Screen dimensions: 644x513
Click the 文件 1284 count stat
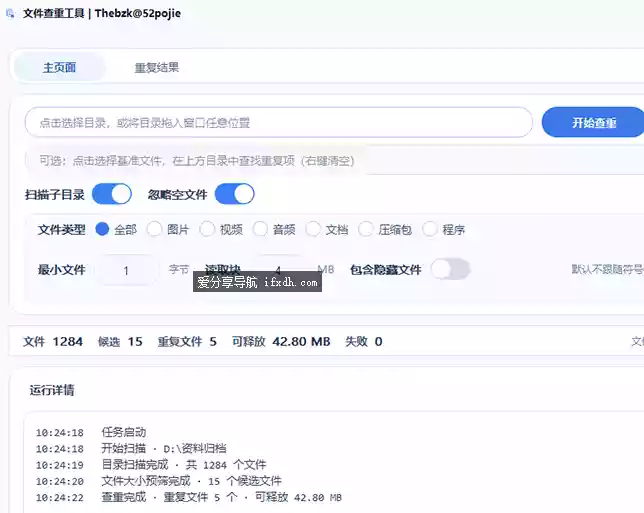coord(53,341)
